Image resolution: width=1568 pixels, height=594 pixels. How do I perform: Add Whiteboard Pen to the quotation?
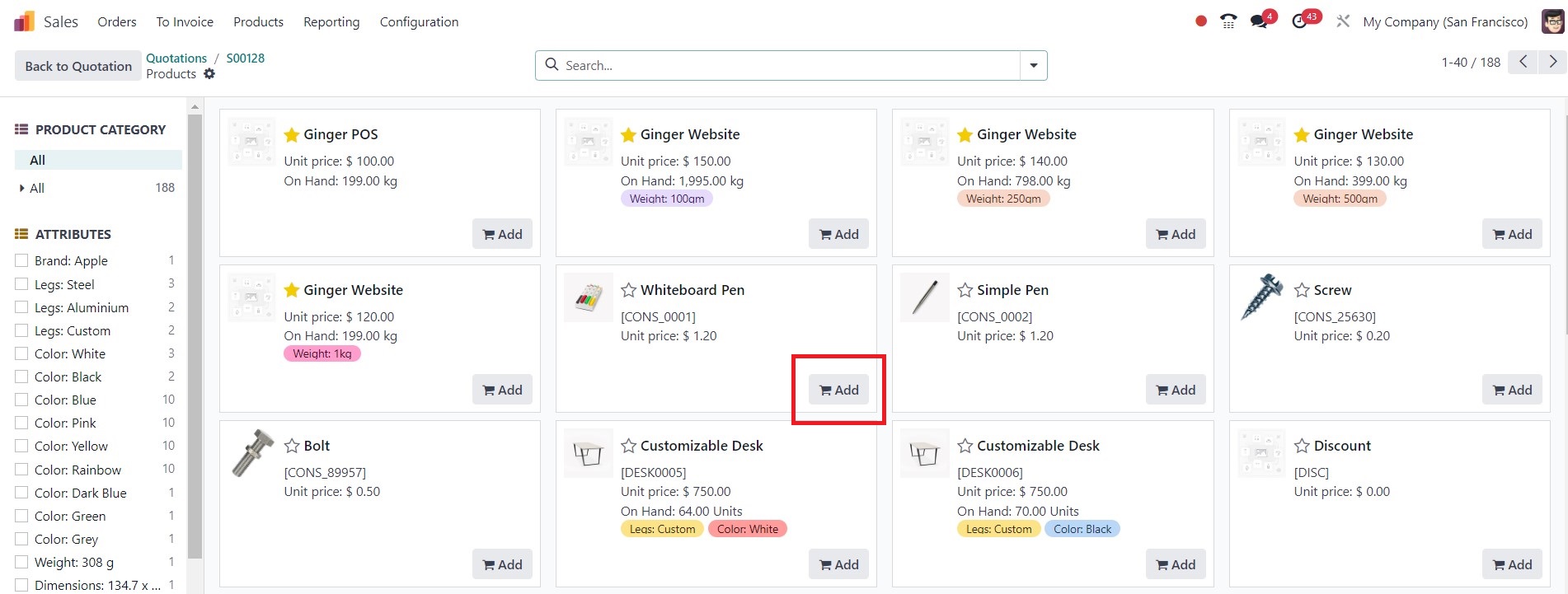[x=838, y=390]
